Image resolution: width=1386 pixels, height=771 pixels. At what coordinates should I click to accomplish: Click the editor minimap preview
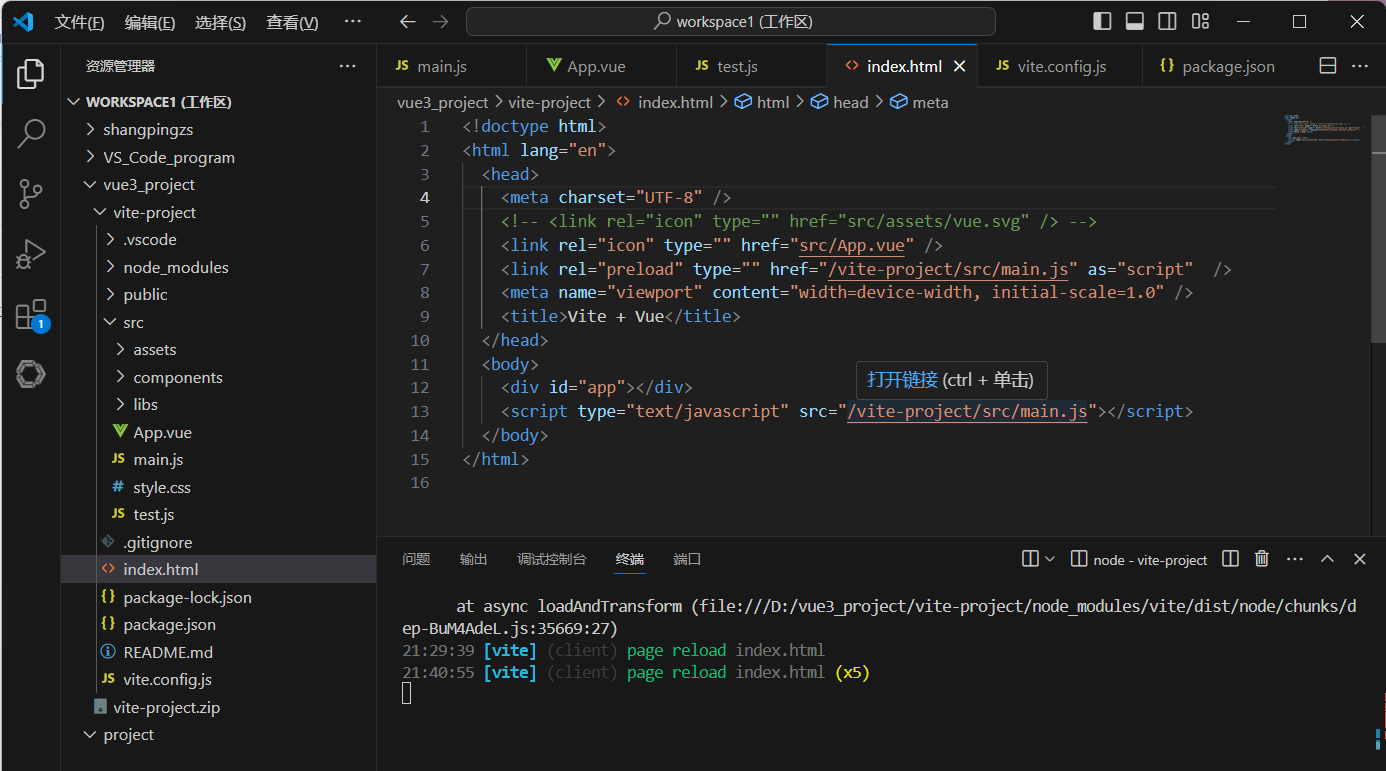click(x=1325, y=129)
